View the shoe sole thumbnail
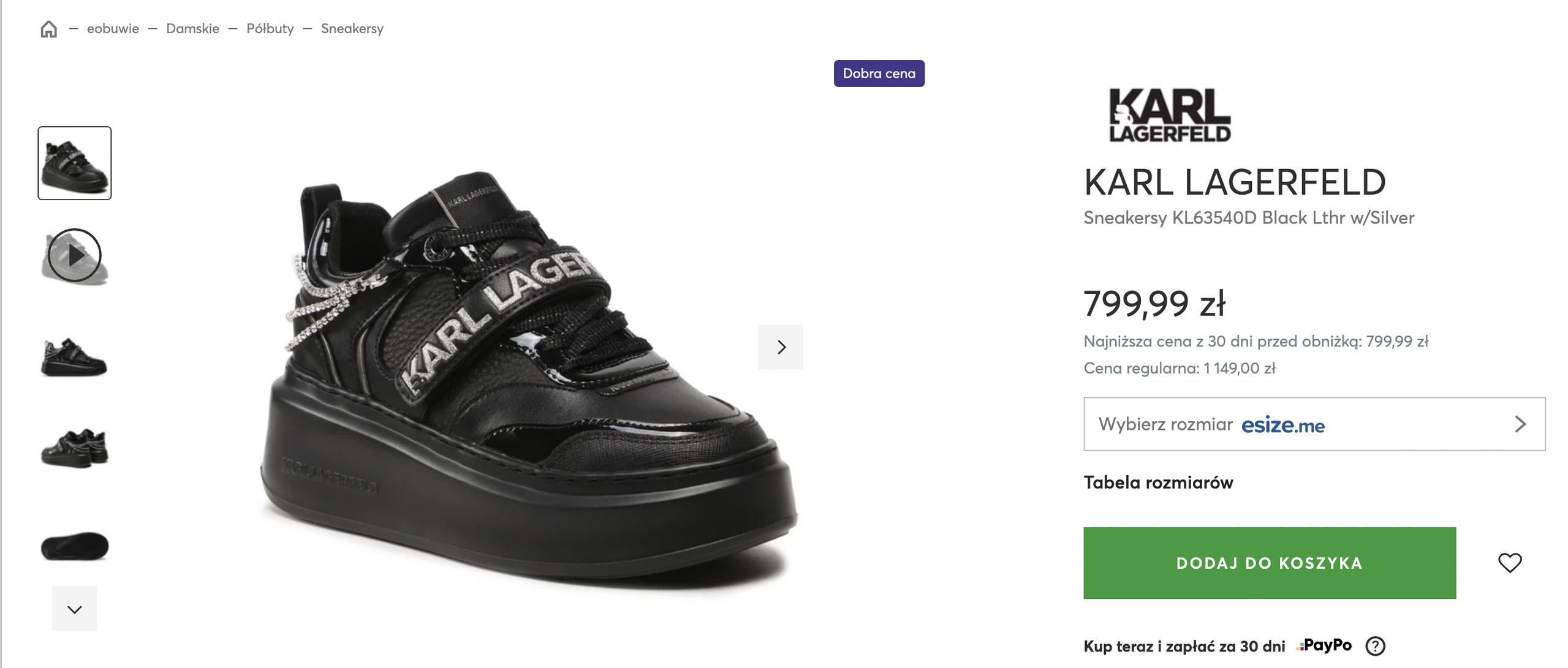 coord(74,545)
